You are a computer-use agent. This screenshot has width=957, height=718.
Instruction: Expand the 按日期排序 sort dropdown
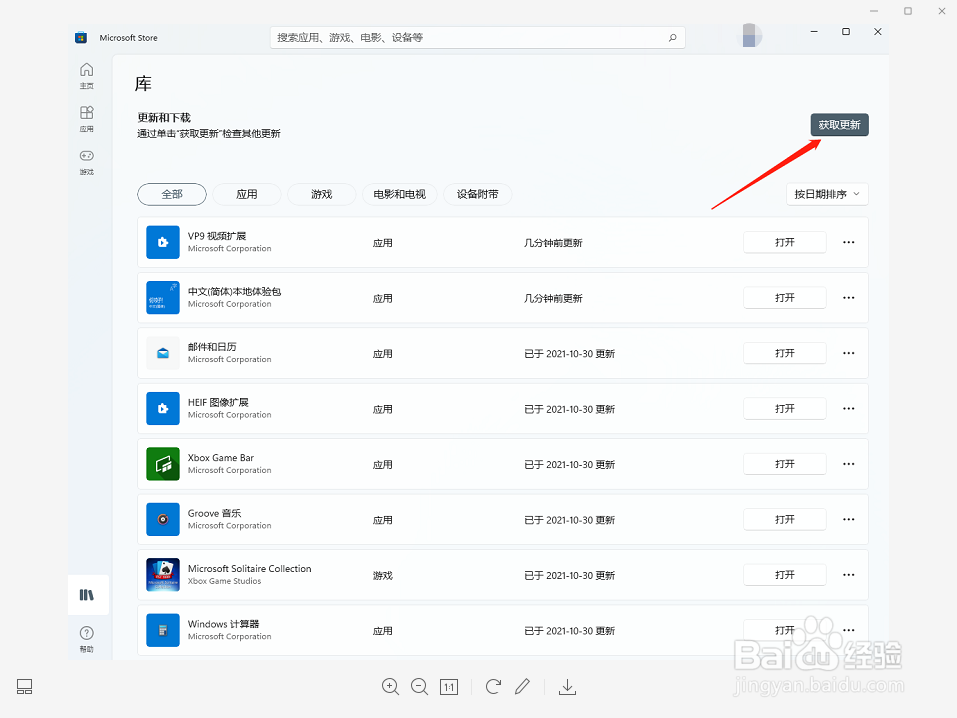click(x=827, y=194)
